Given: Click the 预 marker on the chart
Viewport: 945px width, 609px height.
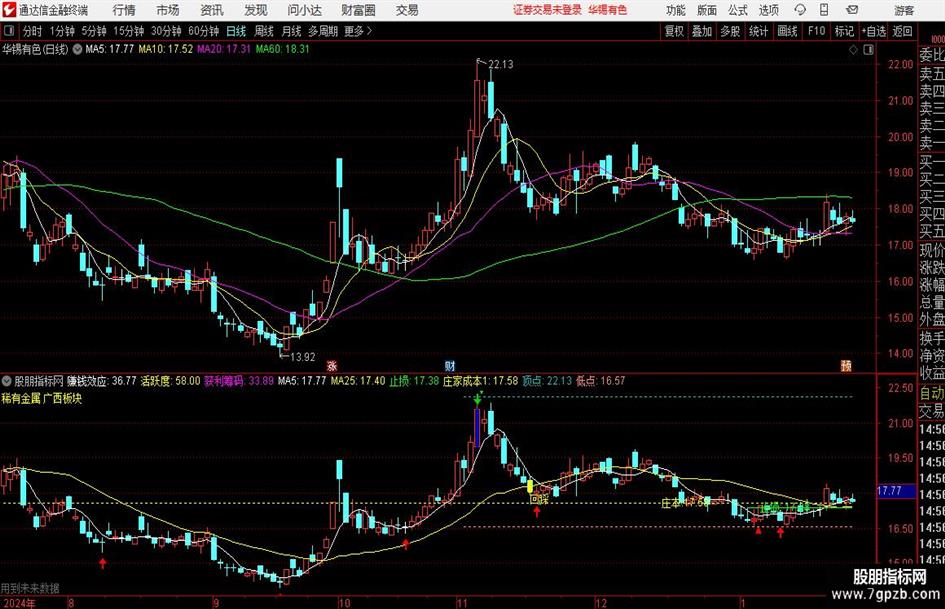Looking at the screenshot, I should click(x=846, y=366).
